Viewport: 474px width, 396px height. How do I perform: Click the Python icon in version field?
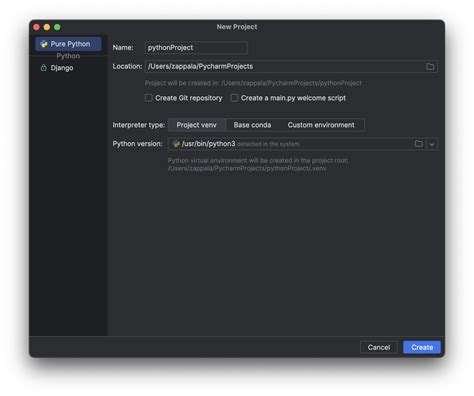(176, 144)
